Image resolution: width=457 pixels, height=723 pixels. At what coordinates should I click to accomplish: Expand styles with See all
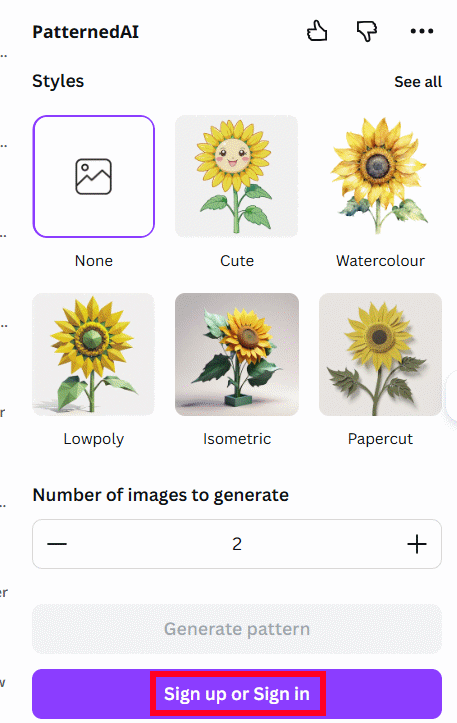point(418,82)
